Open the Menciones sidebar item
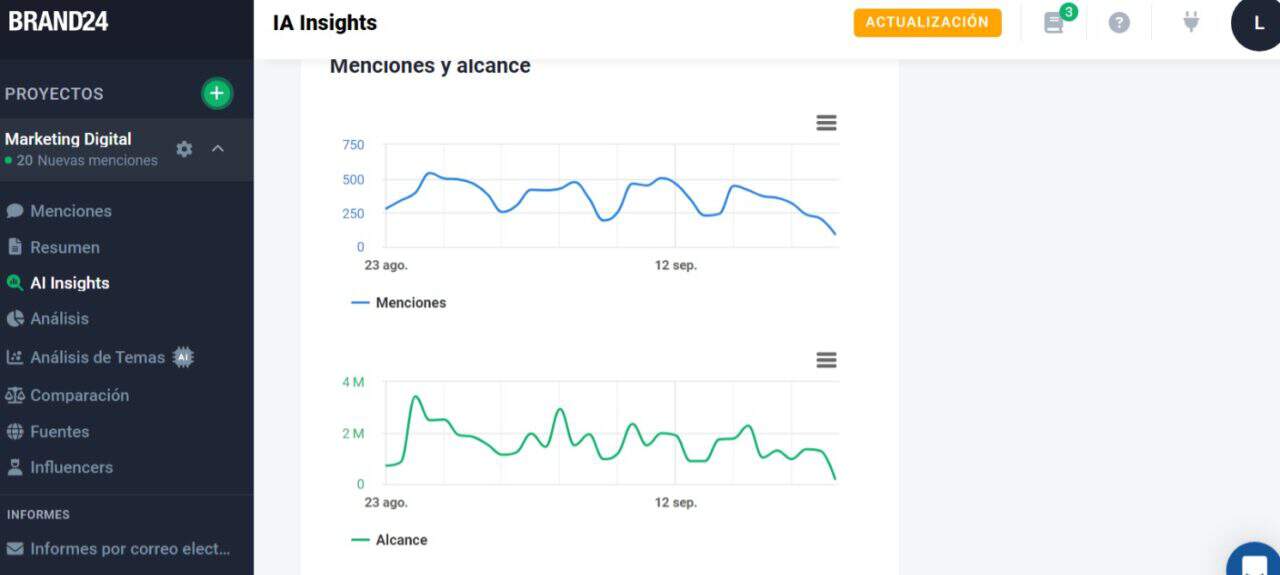 (70, 211)
